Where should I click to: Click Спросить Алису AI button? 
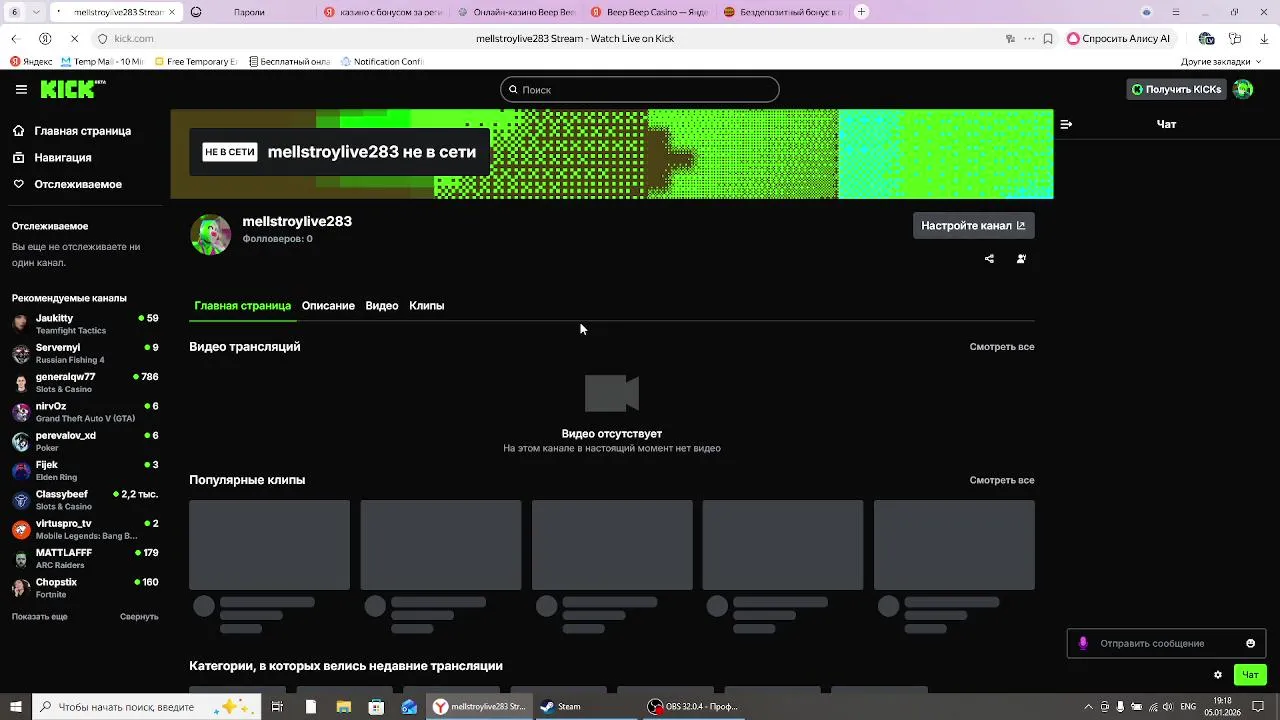1118,39
